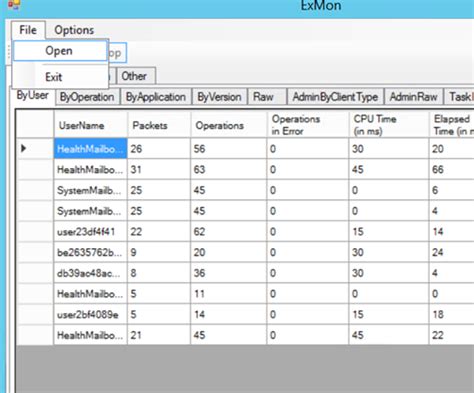Select HealthMailbo... user cell with 21 packets
Image resolution: width=474 pixels, height=393 pixels.
(x=90, y=335)
